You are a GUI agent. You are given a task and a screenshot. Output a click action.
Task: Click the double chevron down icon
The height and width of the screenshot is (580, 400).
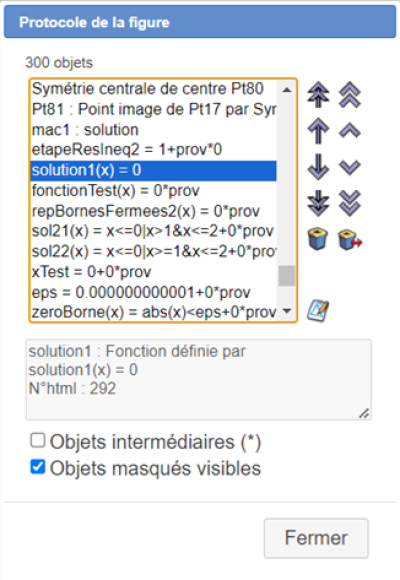(x=350, y=203)
